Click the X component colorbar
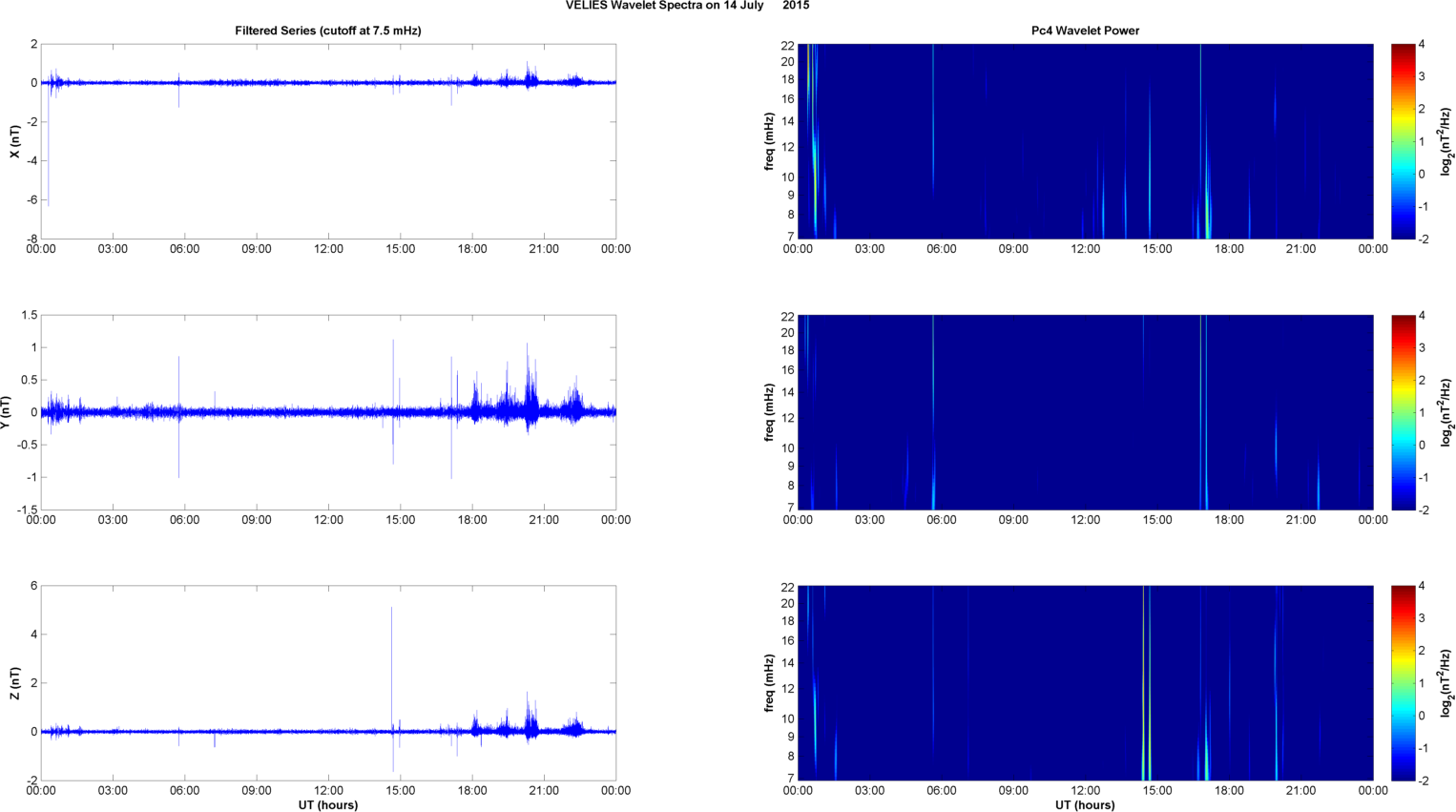Image resolution: width=1456 pixels, height=812 pixels. 1403,141
